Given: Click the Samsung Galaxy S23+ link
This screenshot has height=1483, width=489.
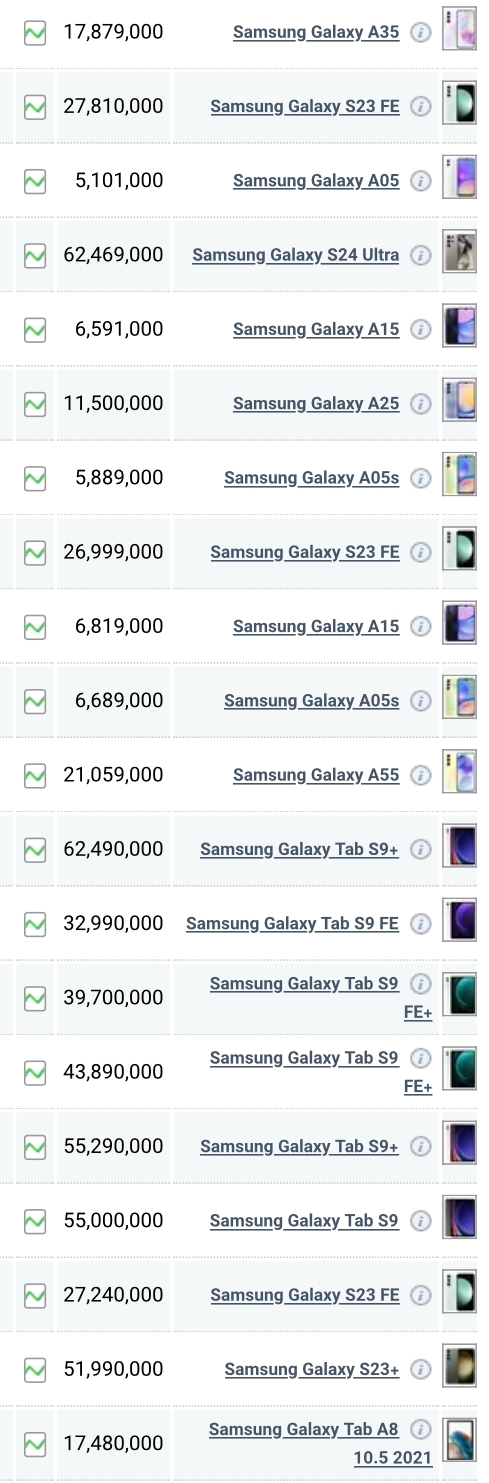Looking at the screenshot, I should (x=312, y=1369).
